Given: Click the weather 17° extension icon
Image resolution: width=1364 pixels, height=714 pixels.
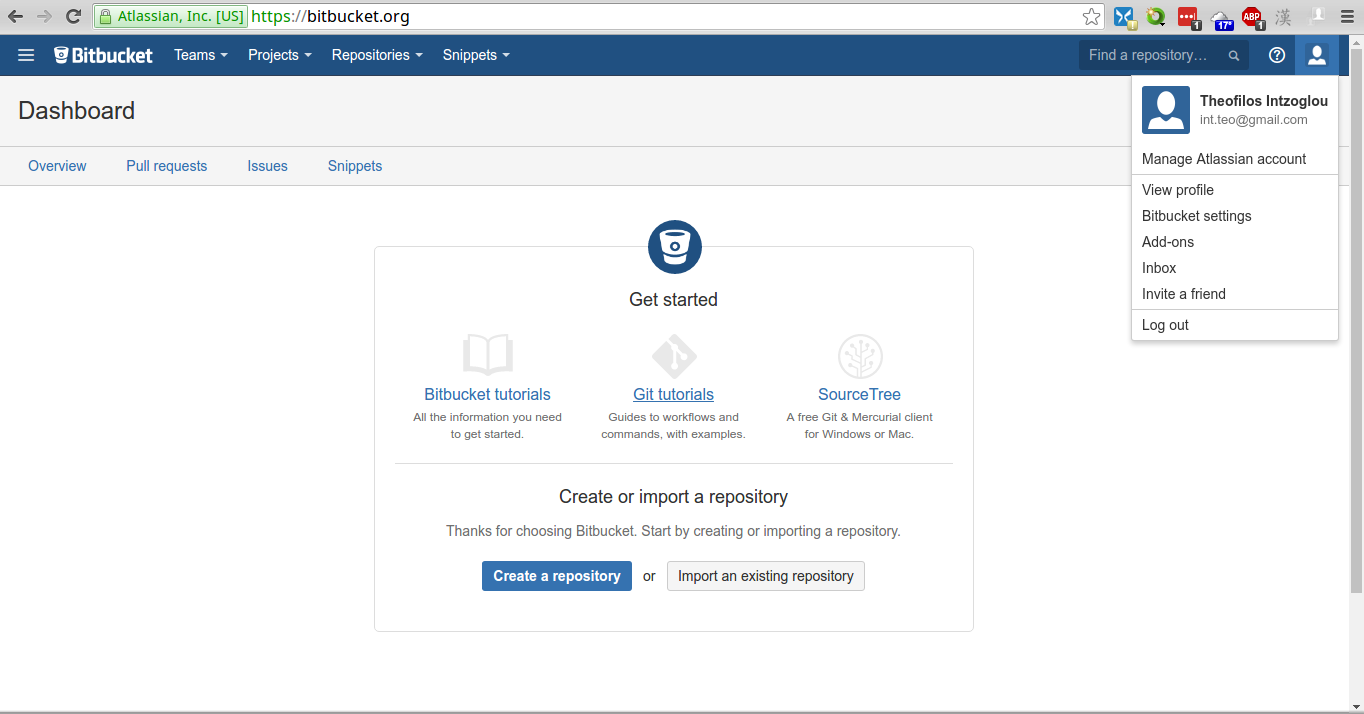Looking at the screenshot, I should pos(1221,18).
